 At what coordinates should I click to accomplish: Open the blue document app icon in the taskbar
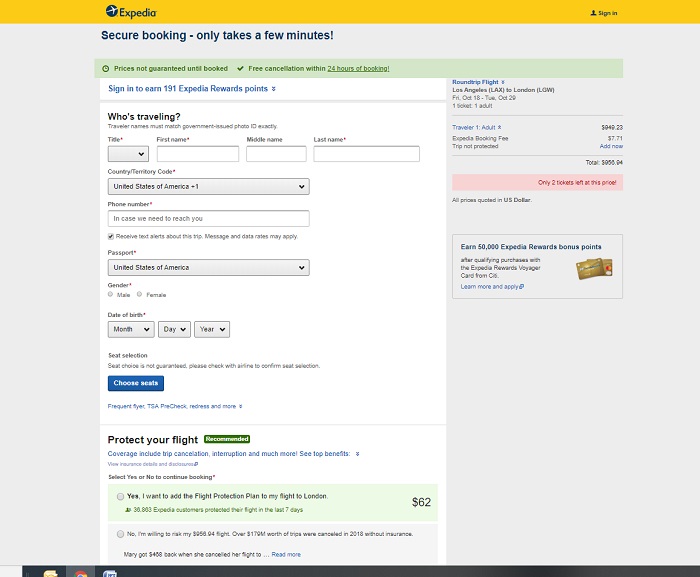coord(110,573)
